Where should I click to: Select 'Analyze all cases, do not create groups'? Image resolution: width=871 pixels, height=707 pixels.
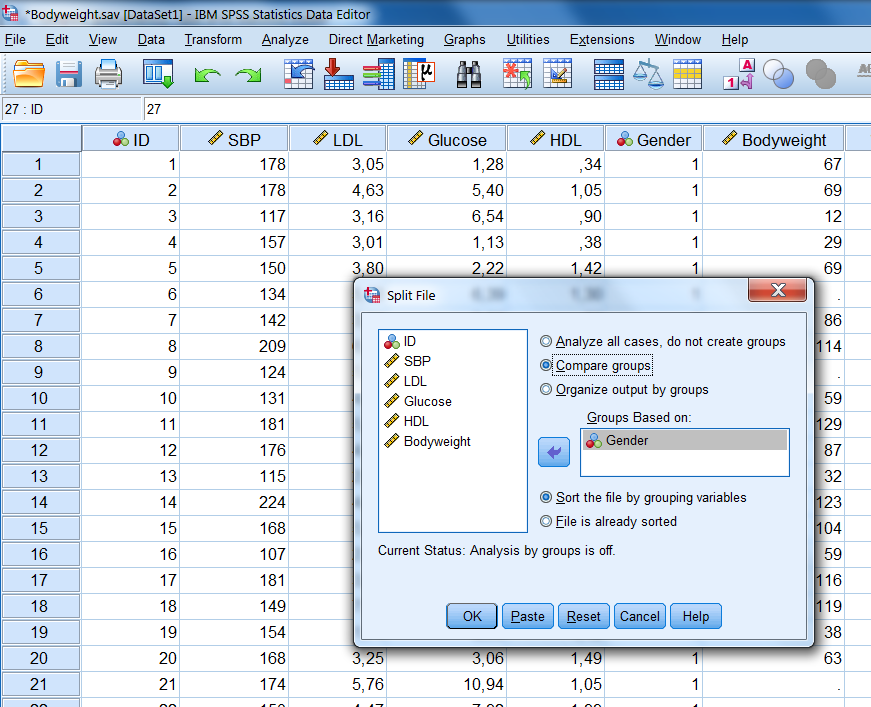click(546, 342)
